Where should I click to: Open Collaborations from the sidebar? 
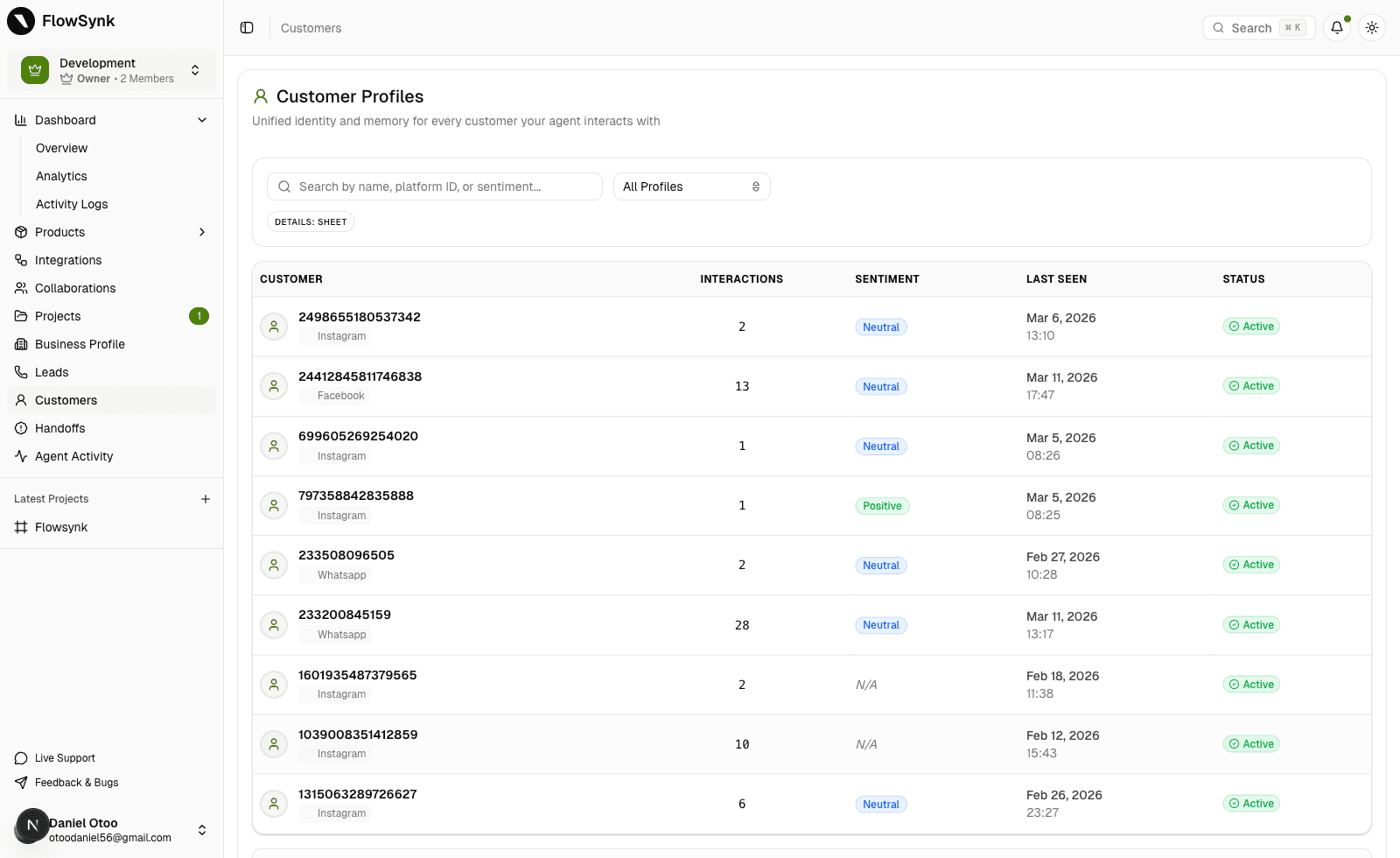point(74,288)
